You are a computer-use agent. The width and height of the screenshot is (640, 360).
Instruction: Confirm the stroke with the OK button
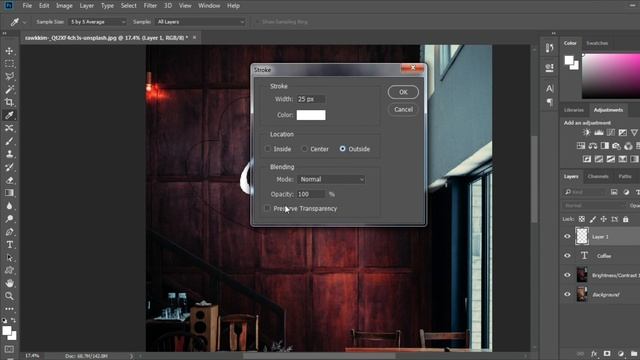403,92
